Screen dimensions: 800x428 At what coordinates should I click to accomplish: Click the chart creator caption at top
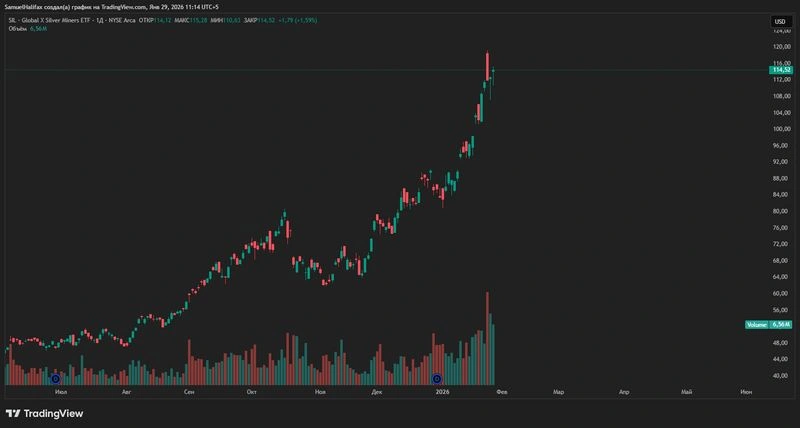(x=111, y=7)
